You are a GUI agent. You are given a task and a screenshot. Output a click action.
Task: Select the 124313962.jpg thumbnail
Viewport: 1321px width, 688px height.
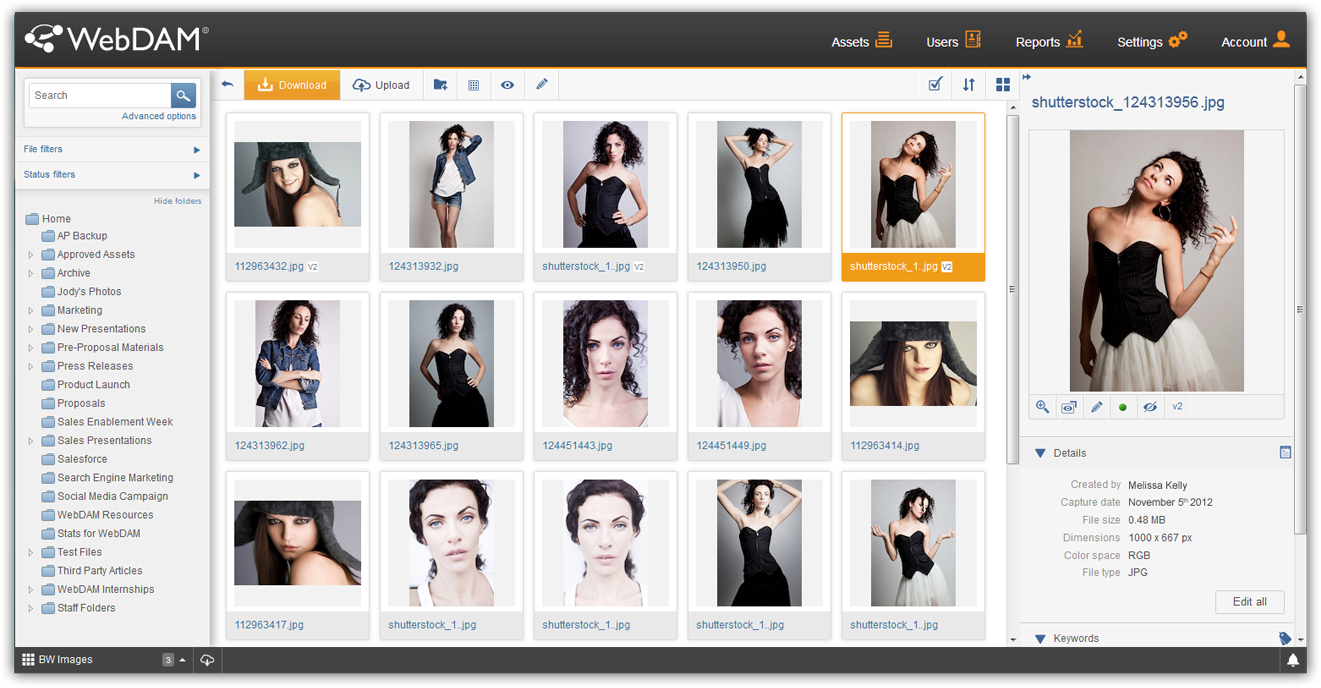(x=298, y=364)
